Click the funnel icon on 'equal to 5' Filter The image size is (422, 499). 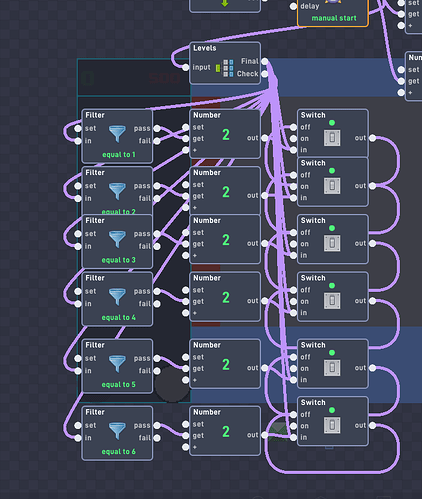[117, 364]
